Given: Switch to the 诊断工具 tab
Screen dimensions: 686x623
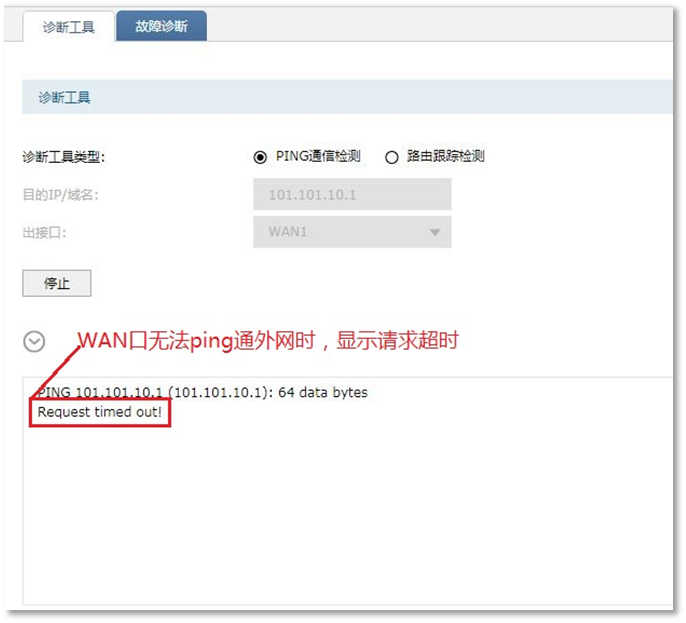Looking at the screenshot, I should [x=69, y=27].
